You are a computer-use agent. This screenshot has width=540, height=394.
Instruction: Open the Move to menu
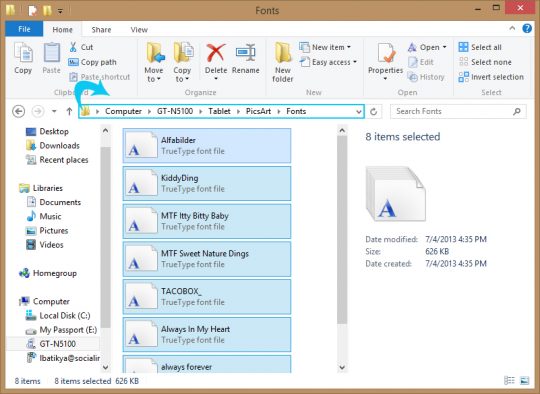(154, 62)
